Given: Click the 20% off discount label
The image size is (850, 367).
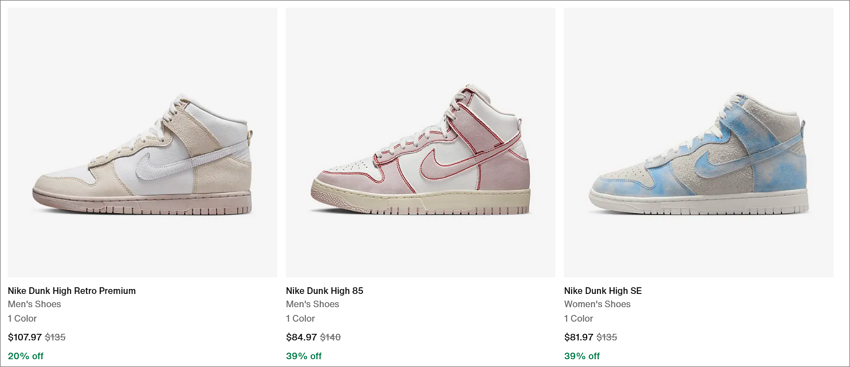Looking at the screenshot, I should pyautogui.click(x=25, y=356).
